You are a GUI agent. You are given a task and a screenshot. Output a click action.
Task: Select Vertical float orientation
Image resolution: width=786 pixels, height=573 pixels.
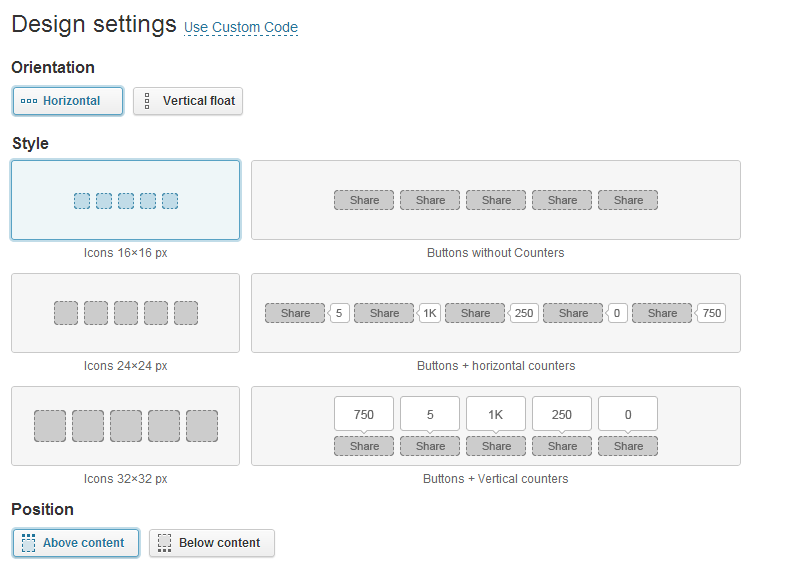(188, 101)
